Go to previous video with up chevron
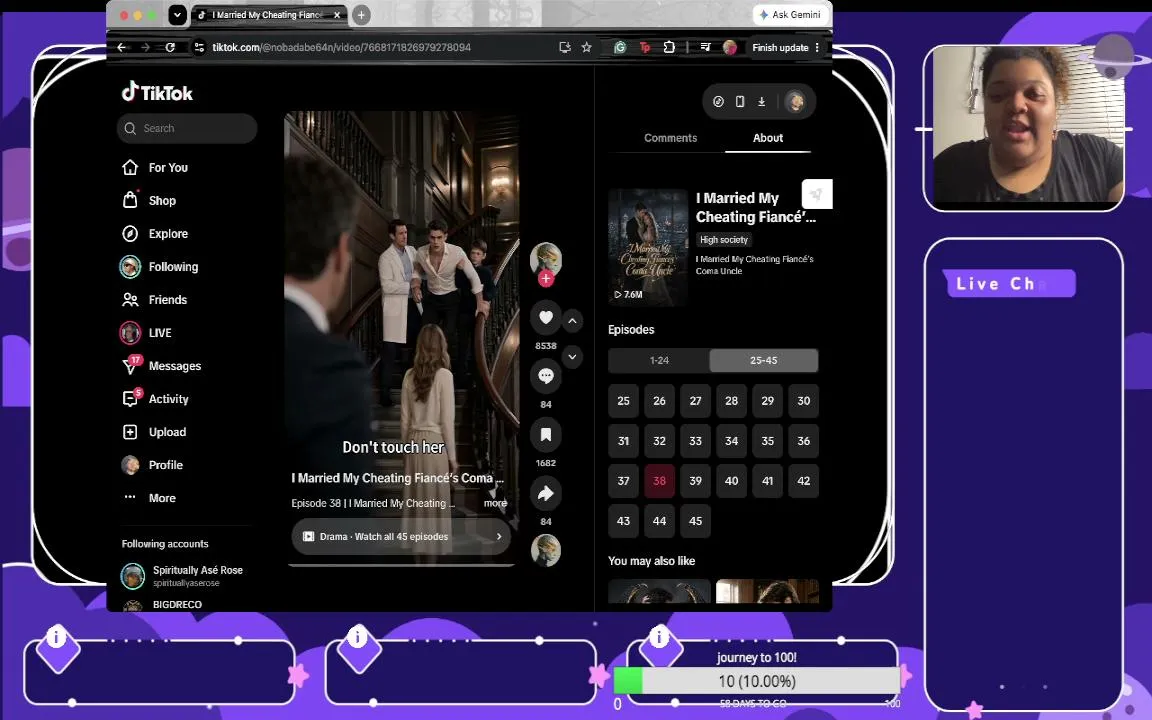 point(572,321)
